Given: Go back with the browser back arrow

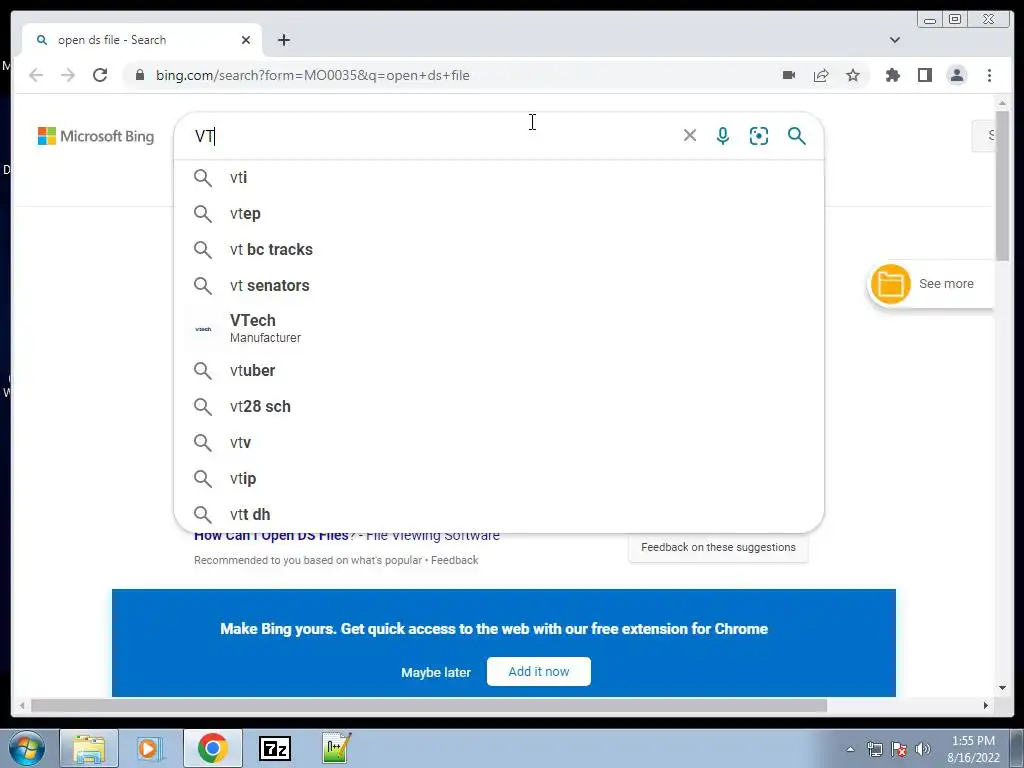Looking at the screenshot, I should (x=36, y=75).
